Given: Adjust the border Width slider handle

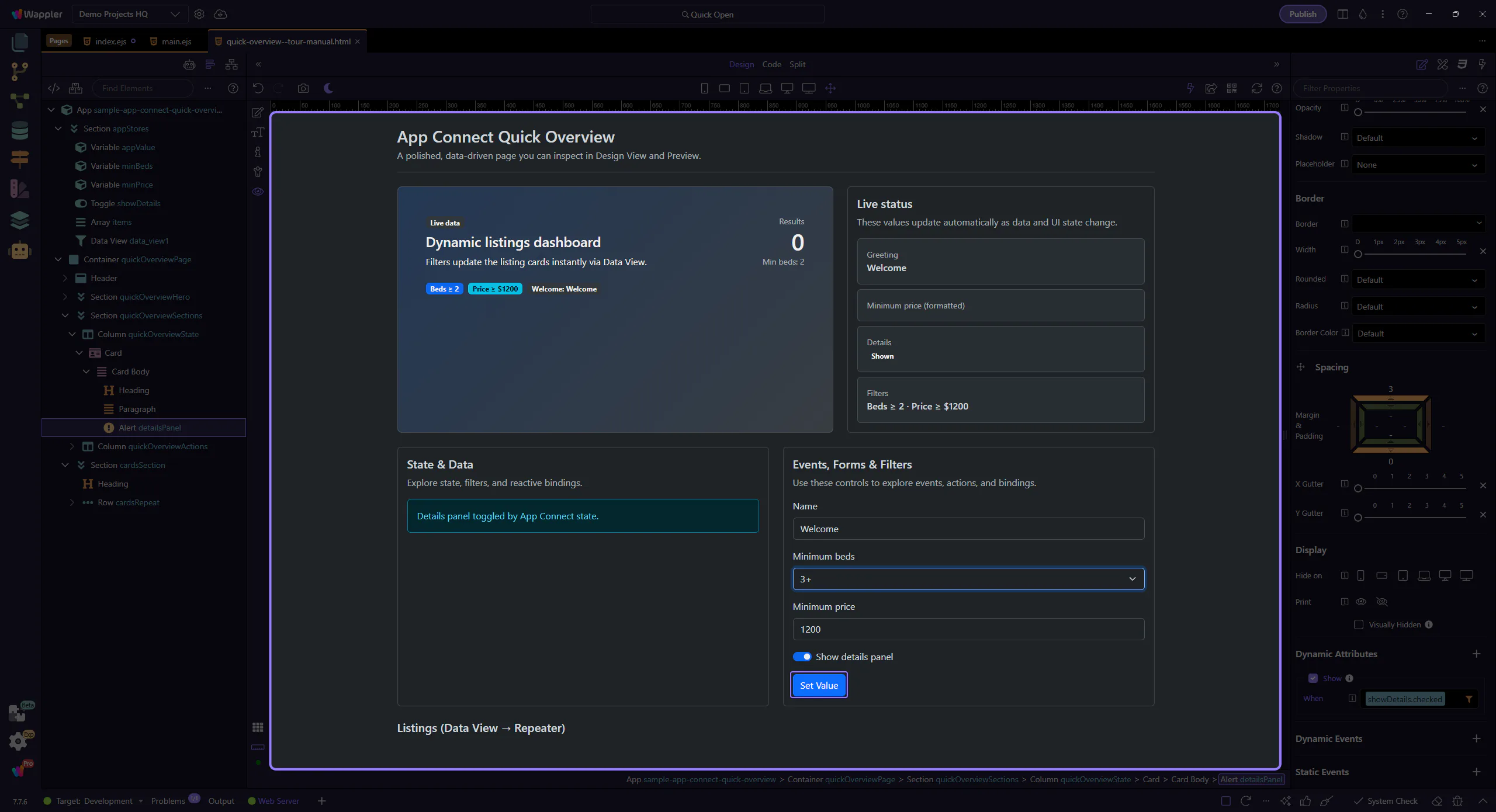Looking at the screenshot, I should tap(1358, 254).
